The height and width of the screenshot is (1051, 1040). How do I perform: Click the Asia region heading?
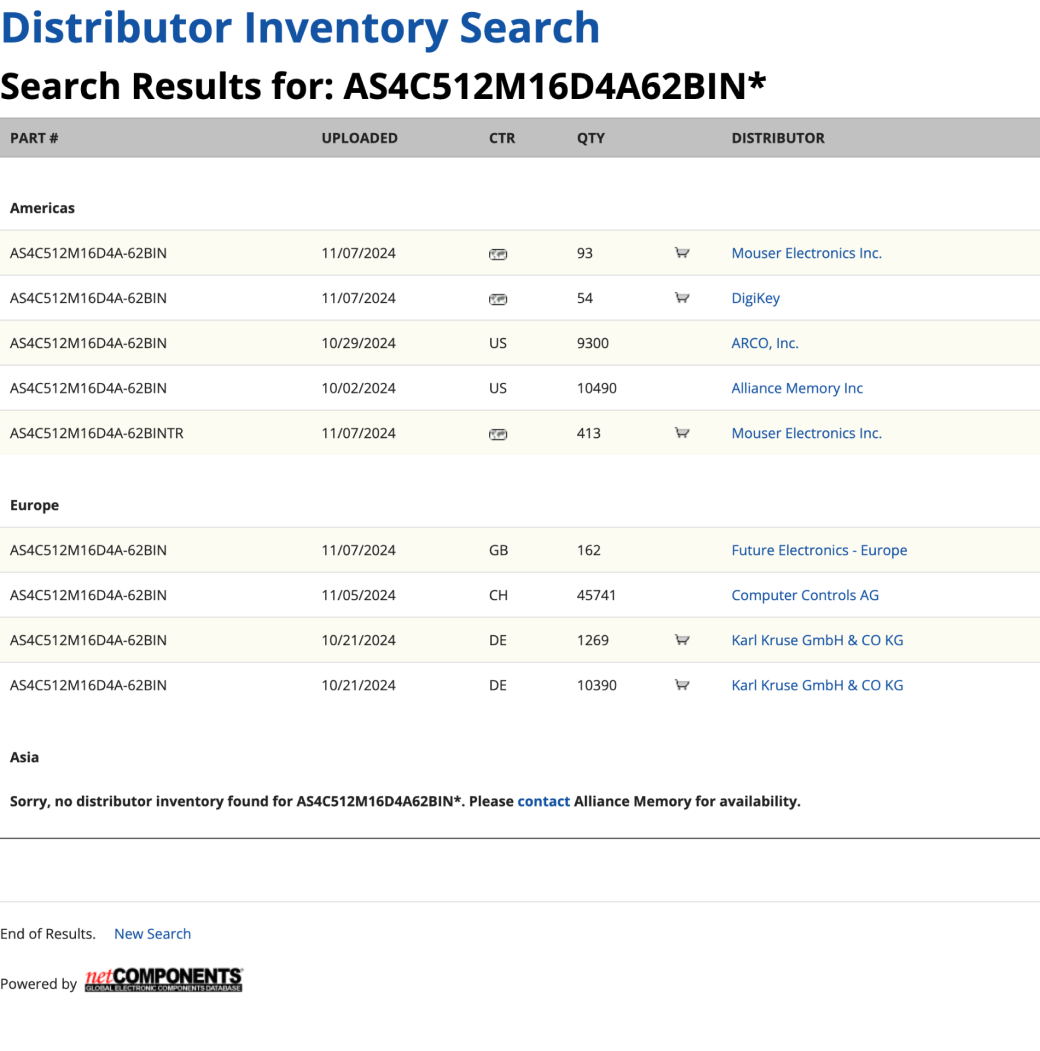click(x=24, y=757)
